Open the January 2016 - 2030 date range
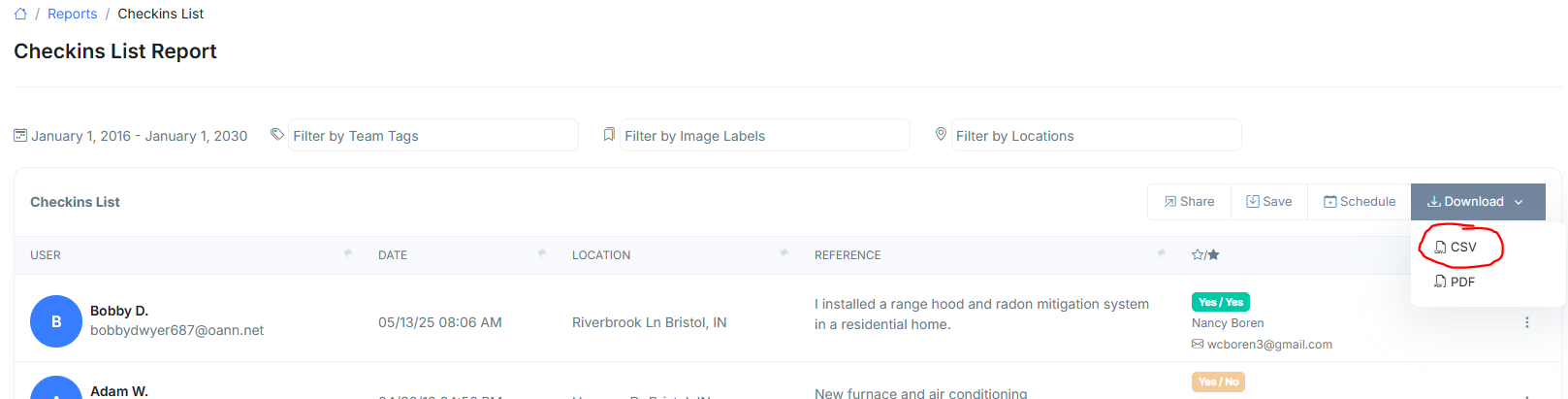Image resolution: width=1568 pixels, height=399 pixels. coord(139,136)
